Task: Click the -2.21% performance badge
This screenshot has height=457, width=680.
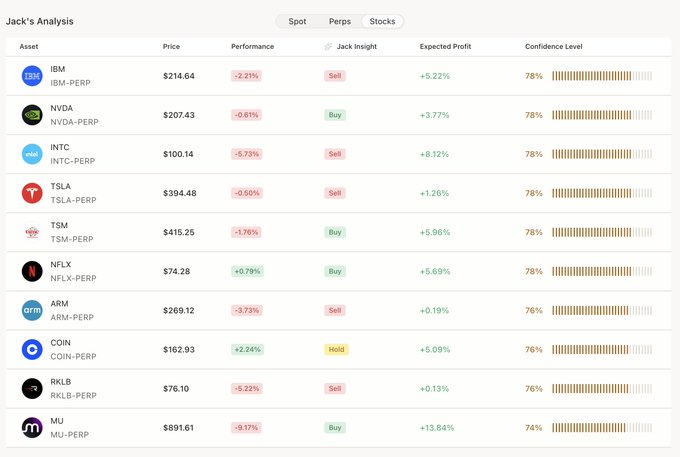Action: [246, 76]
